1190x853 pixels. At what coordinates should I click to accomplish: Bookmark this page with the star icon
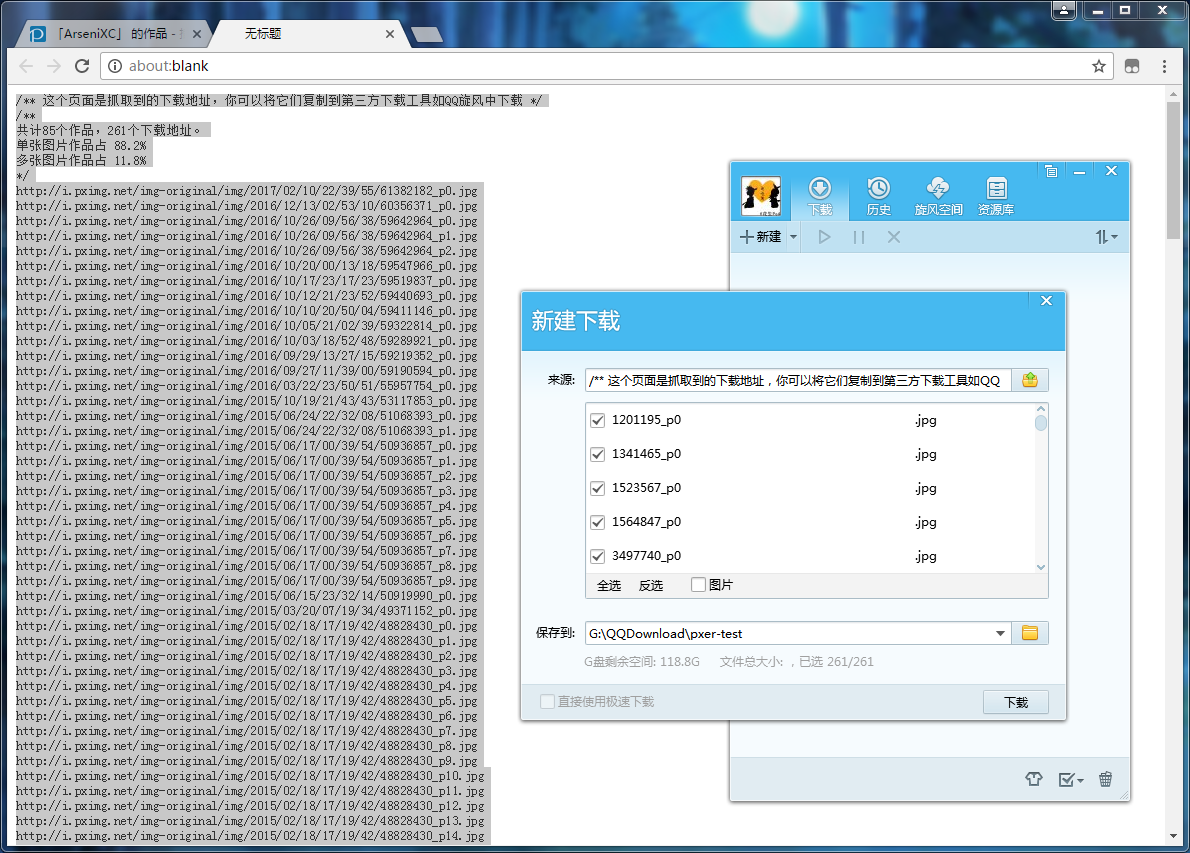(x=1098, y=66)
